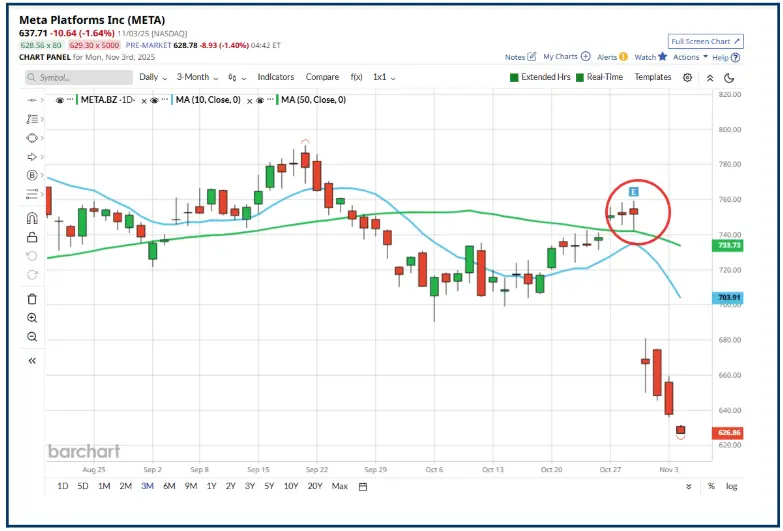The width and height of the screenshot is (783, 531).
Task: Zoom out using the magnifier minus icon
Action: point(31,337)
